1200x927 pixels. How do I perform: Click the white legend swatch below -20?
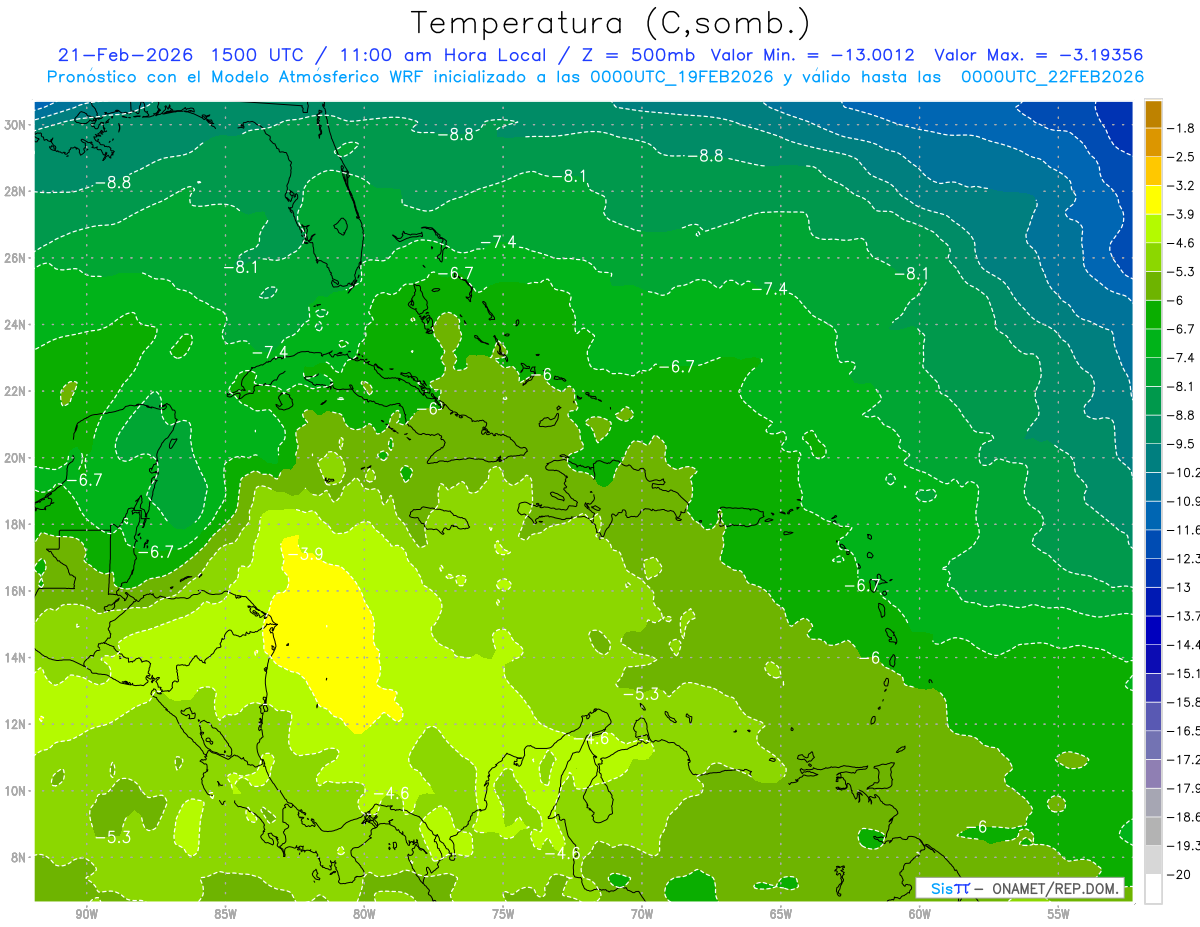click(1153, 889)
